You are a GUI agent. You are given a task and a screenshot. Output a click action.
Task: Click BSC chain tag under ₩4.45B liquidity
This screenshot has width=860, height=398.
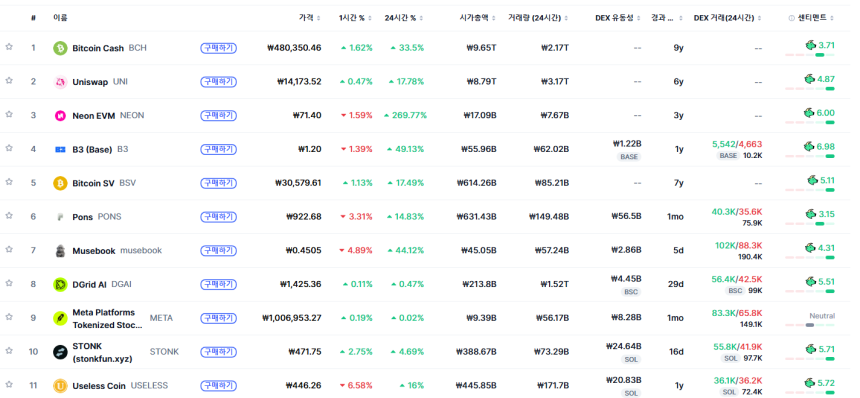coord(631,292)
